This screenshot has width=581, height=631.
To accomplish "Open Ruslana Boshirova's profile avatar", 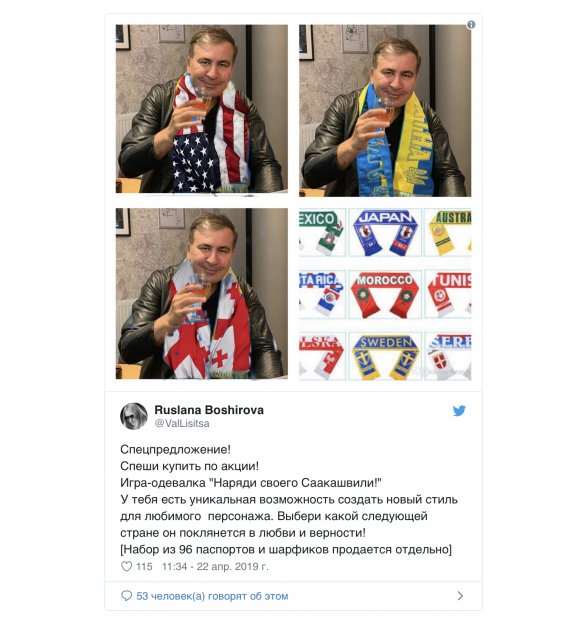I will 134,416.
